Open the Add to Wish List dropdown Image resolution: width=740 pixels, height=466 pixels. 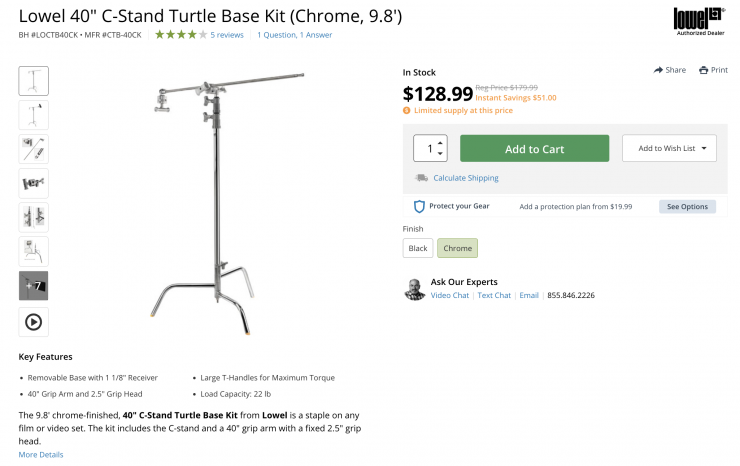[x=669, y=149]
